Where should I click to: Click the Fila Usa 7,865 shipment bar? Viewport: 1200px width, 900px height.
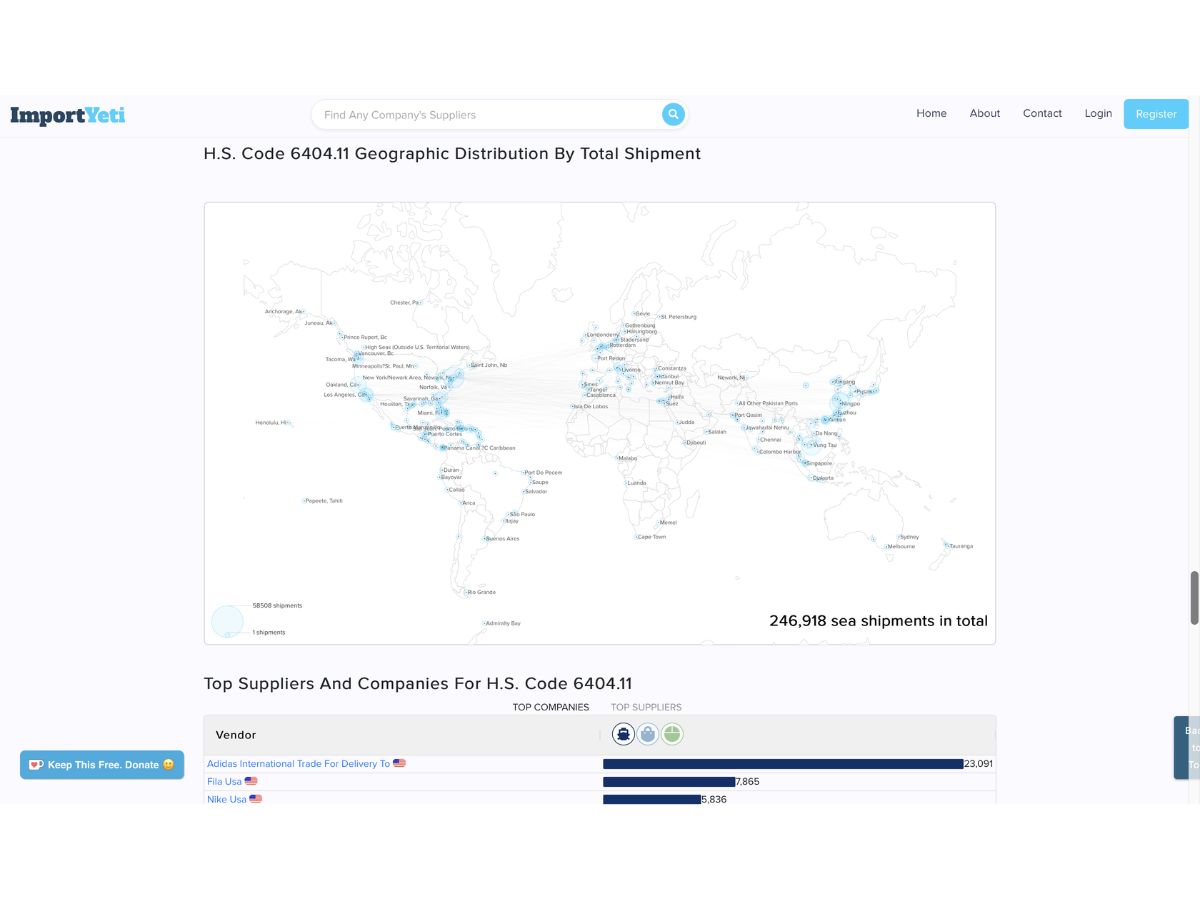click(x=669, y=781)
